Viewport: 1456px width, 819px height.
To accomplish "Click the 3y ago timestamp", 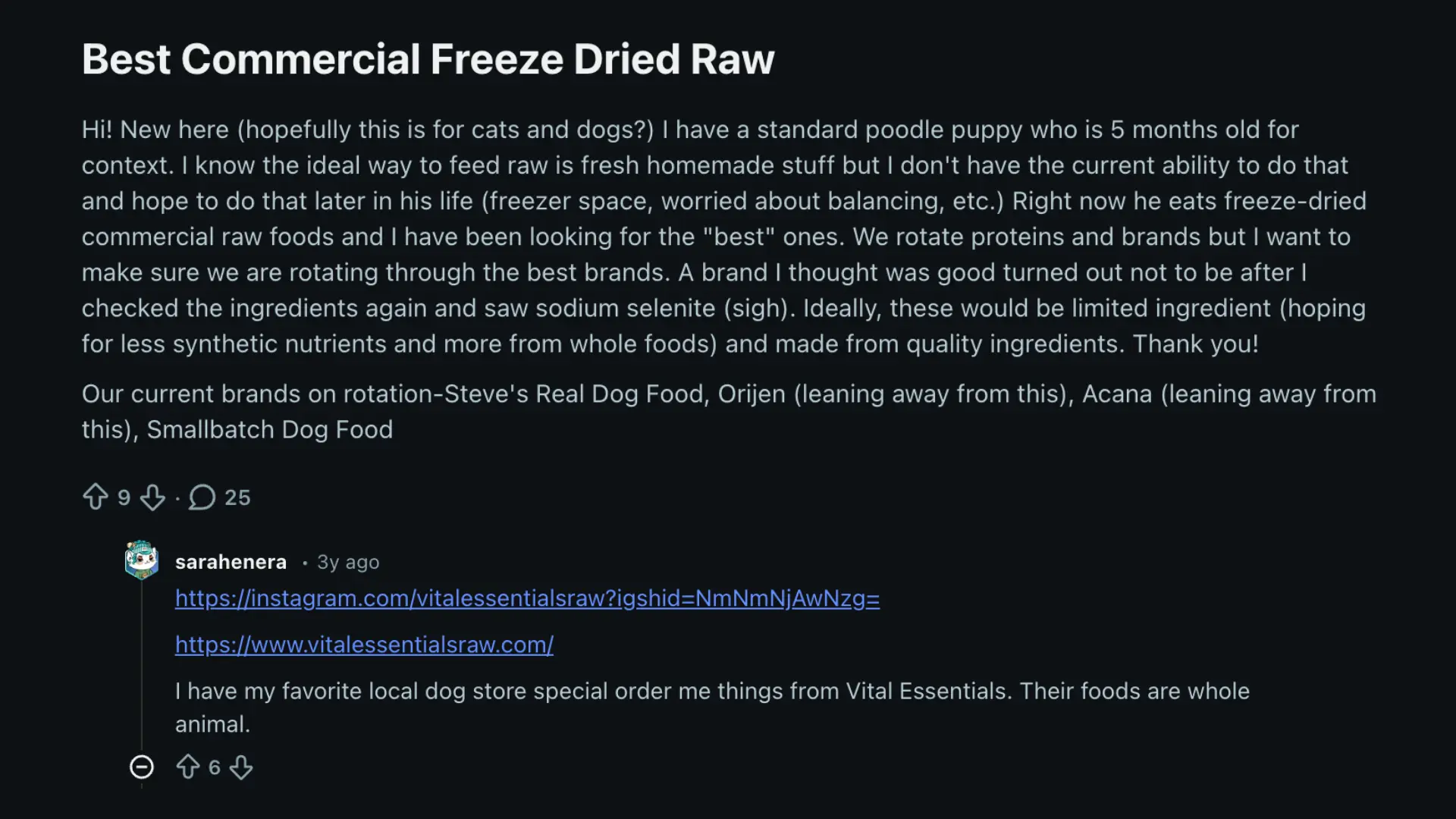I will [x=347, y=562].
